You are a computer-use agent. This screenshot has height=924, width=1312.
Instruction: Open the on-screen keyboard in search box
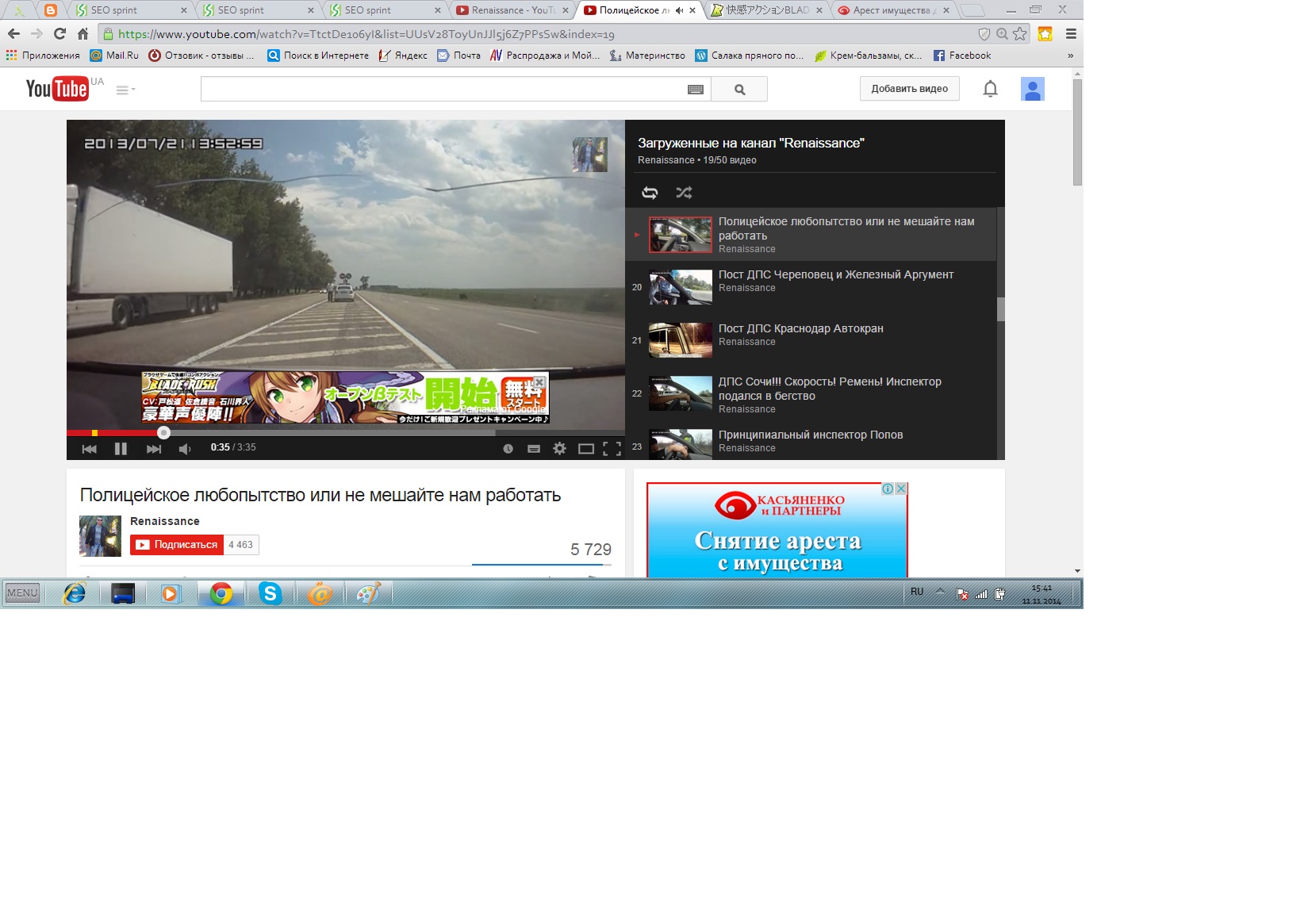pyautogui.click(x=696, y=90)
